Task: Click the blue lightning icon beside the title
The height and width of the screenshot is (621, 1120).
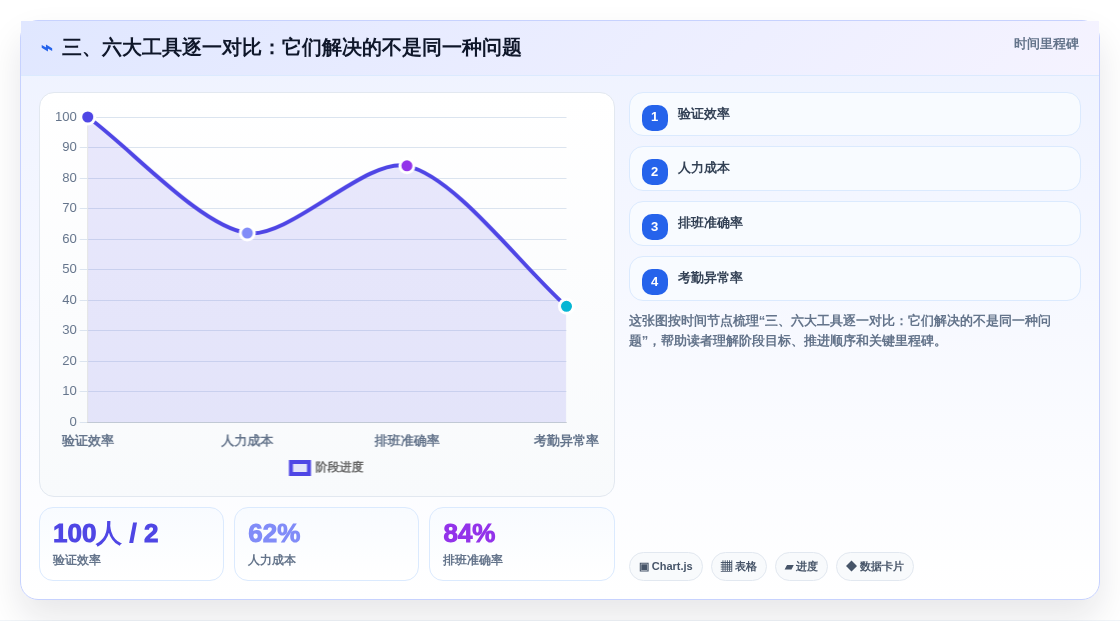Action: pyautogui.click(x=47, y=48)
